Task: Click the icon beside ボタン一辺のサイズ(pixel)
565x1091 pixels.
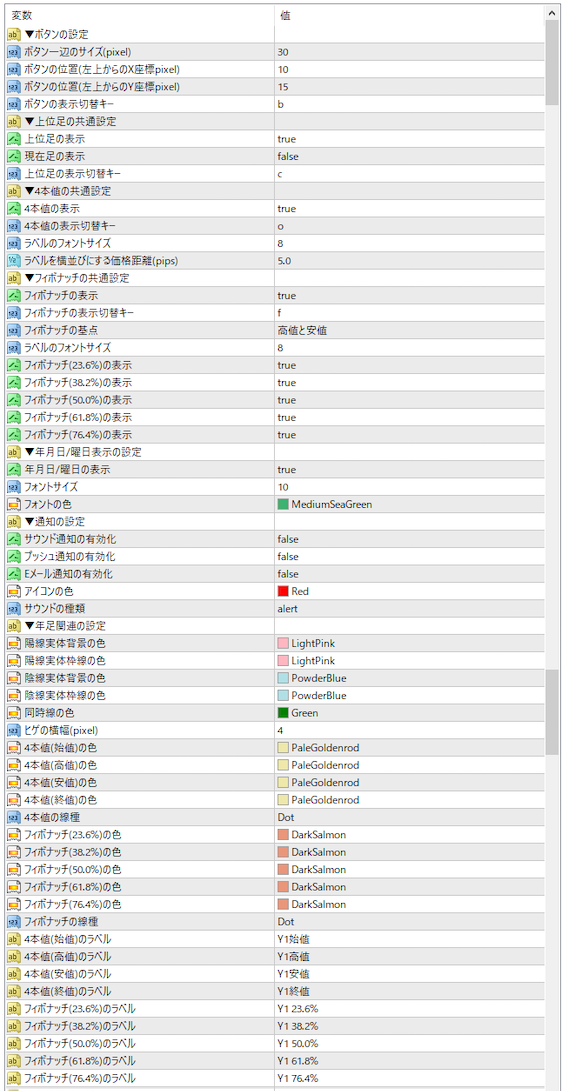Action: coord(14,52)
